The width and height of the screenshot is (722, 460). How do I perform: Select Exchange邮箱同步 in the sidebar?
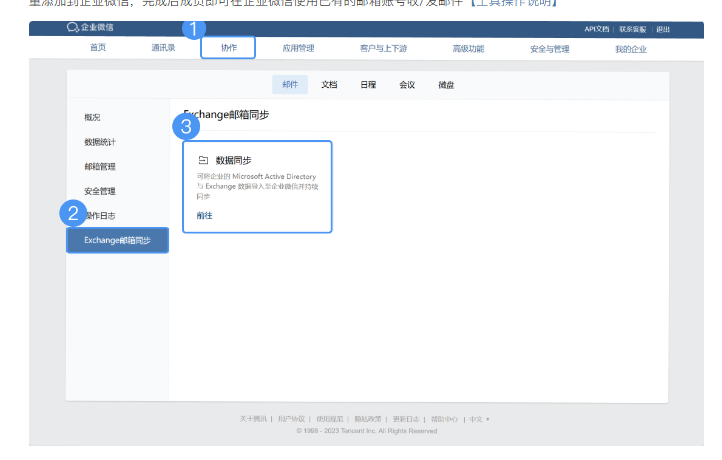pos(117,240)
